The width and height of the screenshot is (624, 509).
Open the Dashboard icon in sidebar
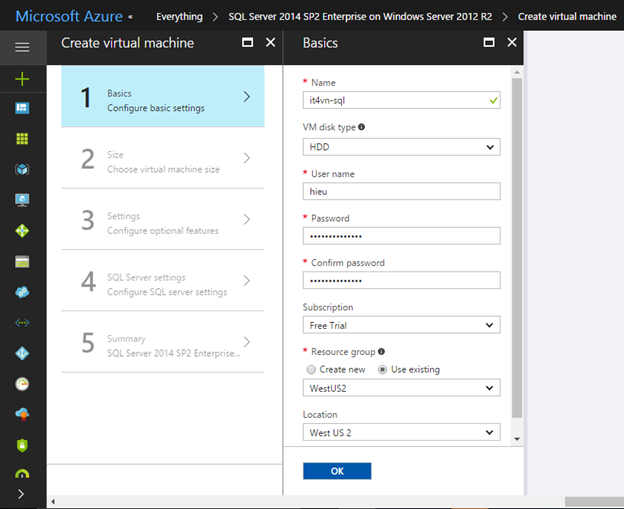[22, 108]
